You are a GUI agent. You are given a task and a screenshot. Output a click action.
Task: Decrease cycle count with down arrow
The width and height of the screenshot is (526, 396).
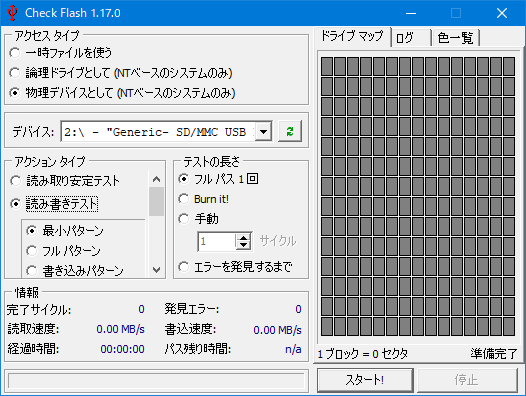click(244, 245)
